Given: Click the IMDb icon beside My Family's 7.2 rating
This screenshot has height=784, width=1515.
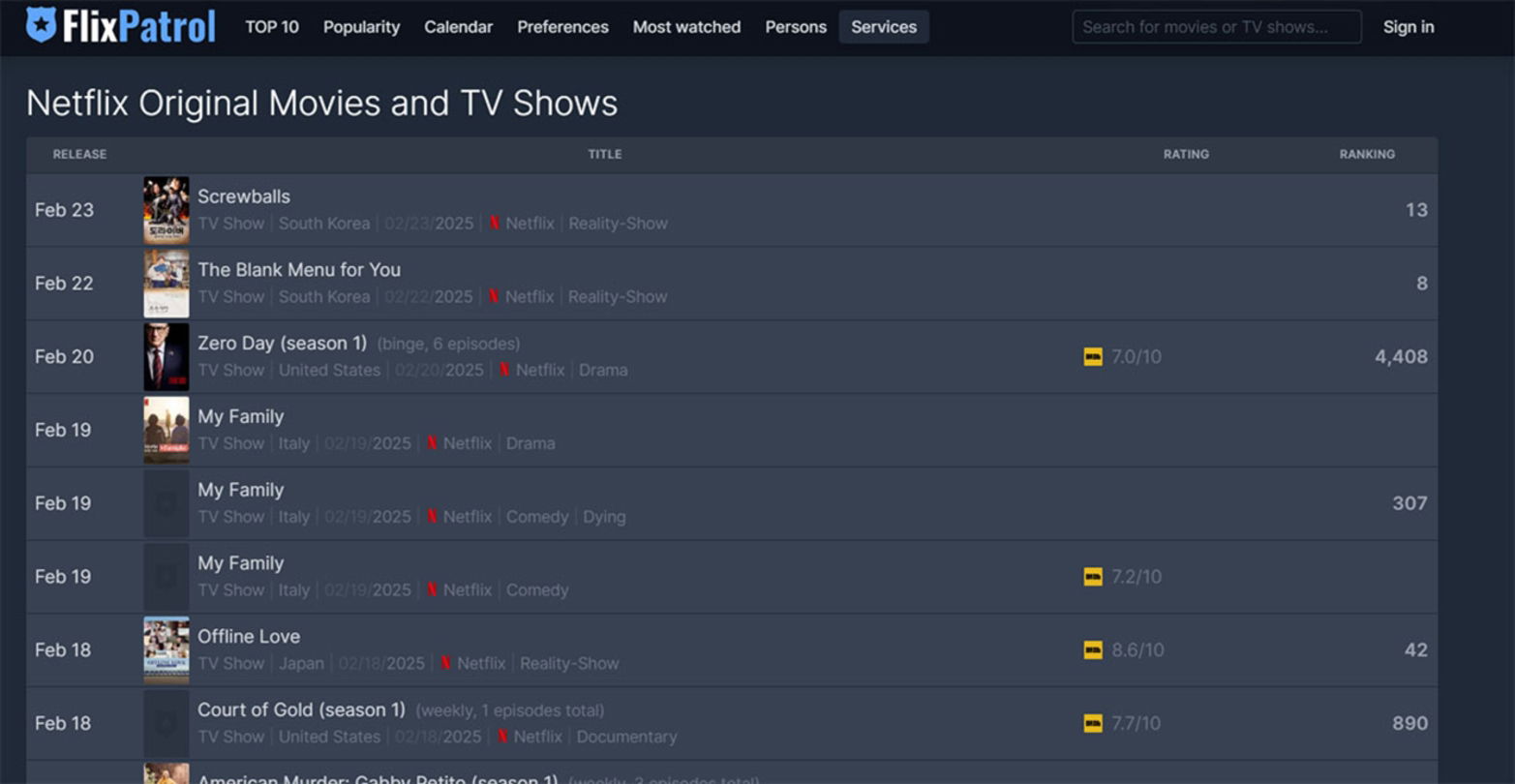Looking at the screenshot, I should coord(1093,577).
